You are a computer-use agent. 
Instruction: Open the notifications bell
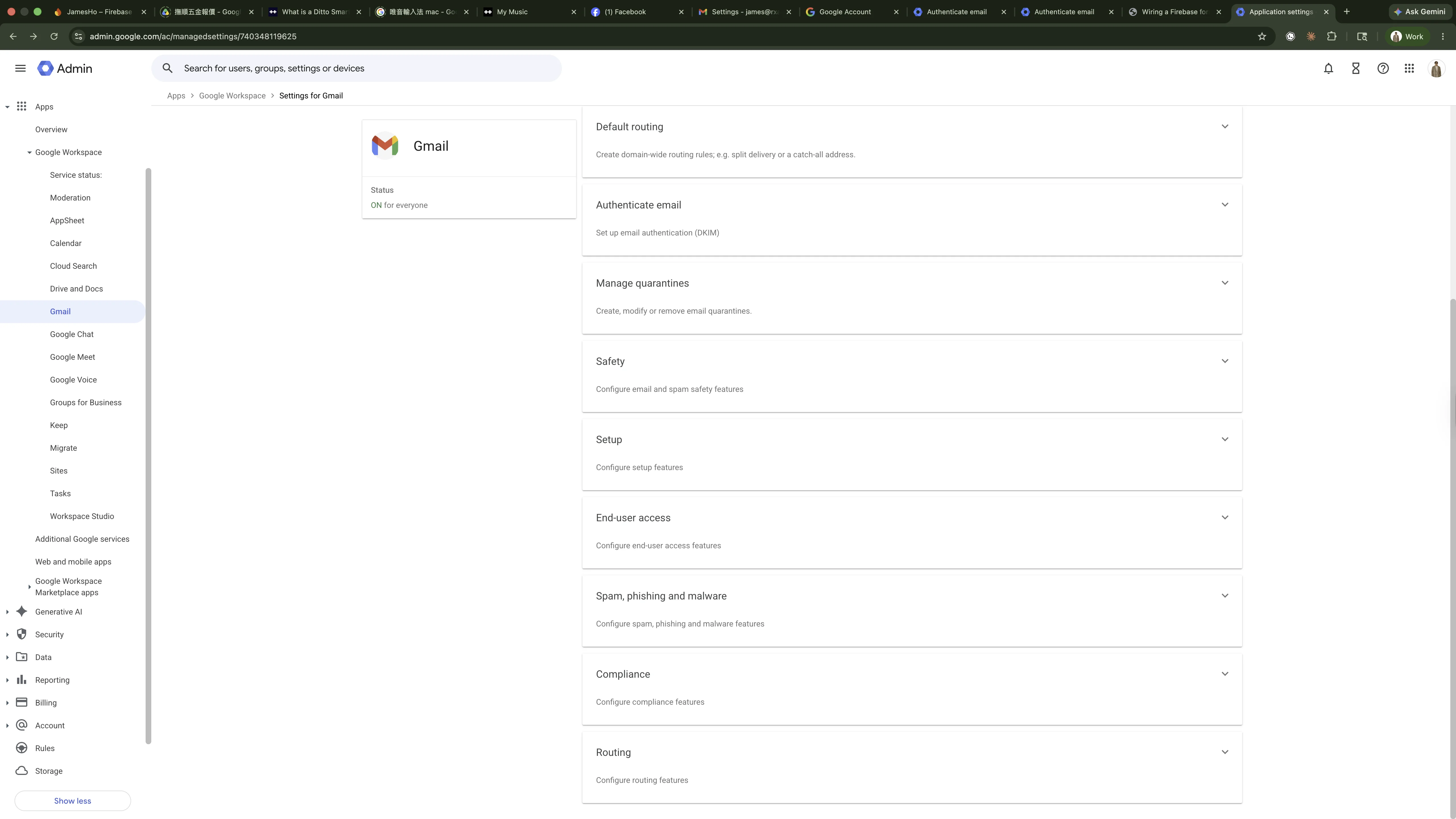pyautogui.click(x=1328, y=68)
